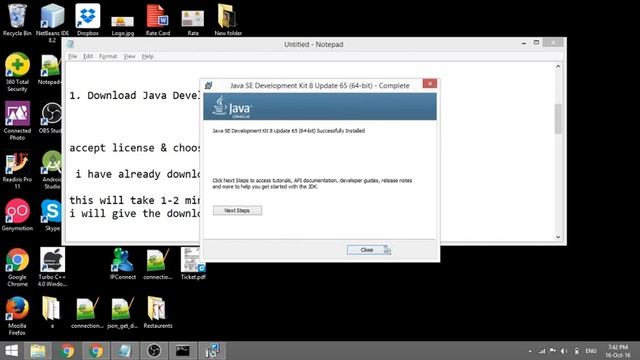Select the Recycle Bin desktop icon

17,20
